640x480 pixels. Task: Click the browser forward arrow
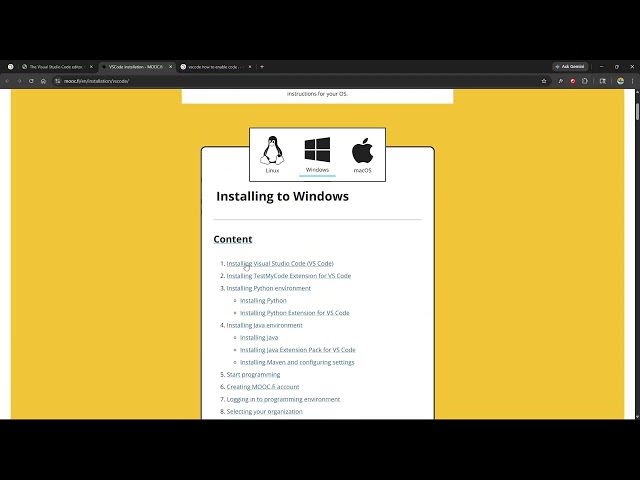(x=19, y=81)
